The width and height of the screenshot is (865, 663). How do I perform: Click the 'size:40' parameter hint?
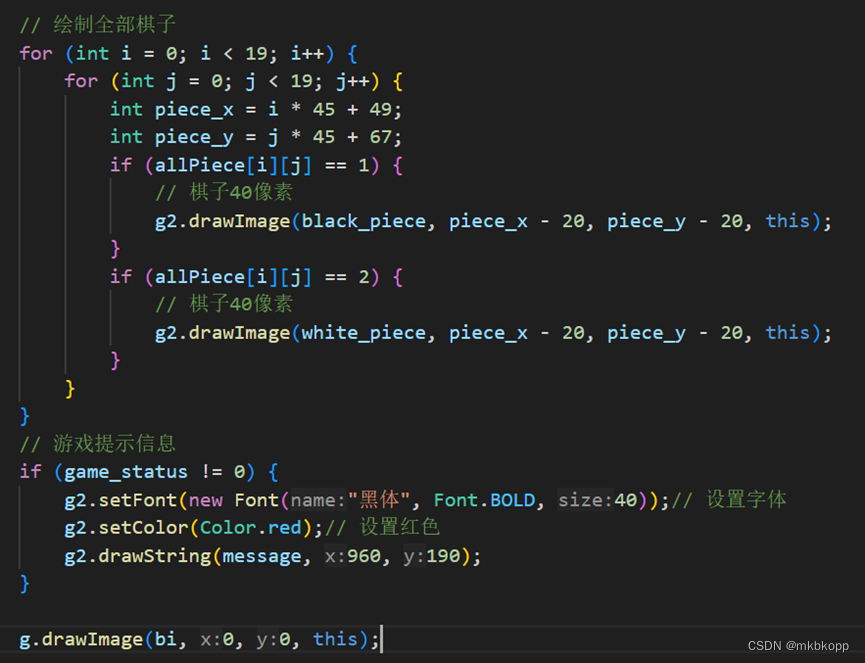(x=597, y=500)
